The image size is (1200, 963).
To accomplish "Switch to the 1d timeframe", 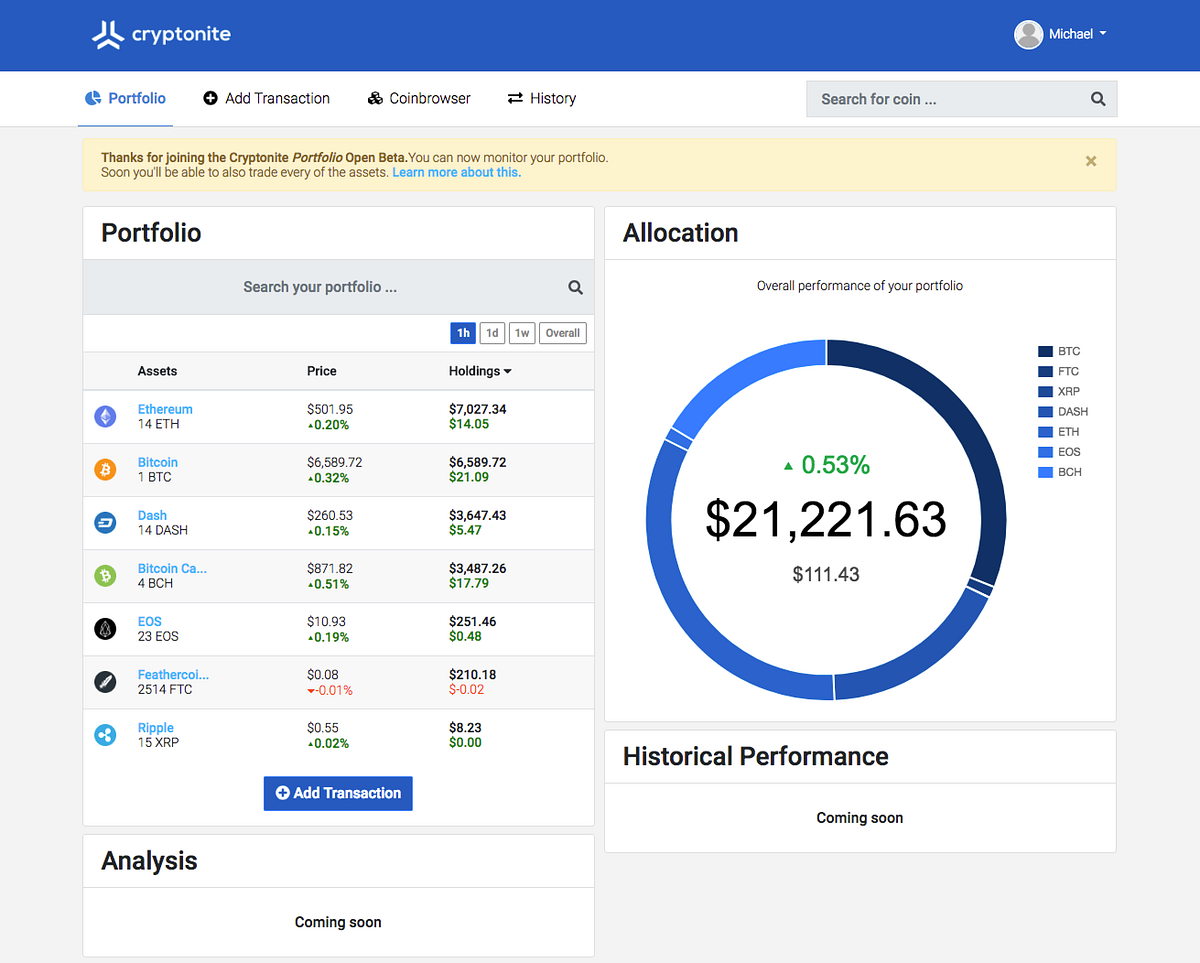I will (492, 333).
